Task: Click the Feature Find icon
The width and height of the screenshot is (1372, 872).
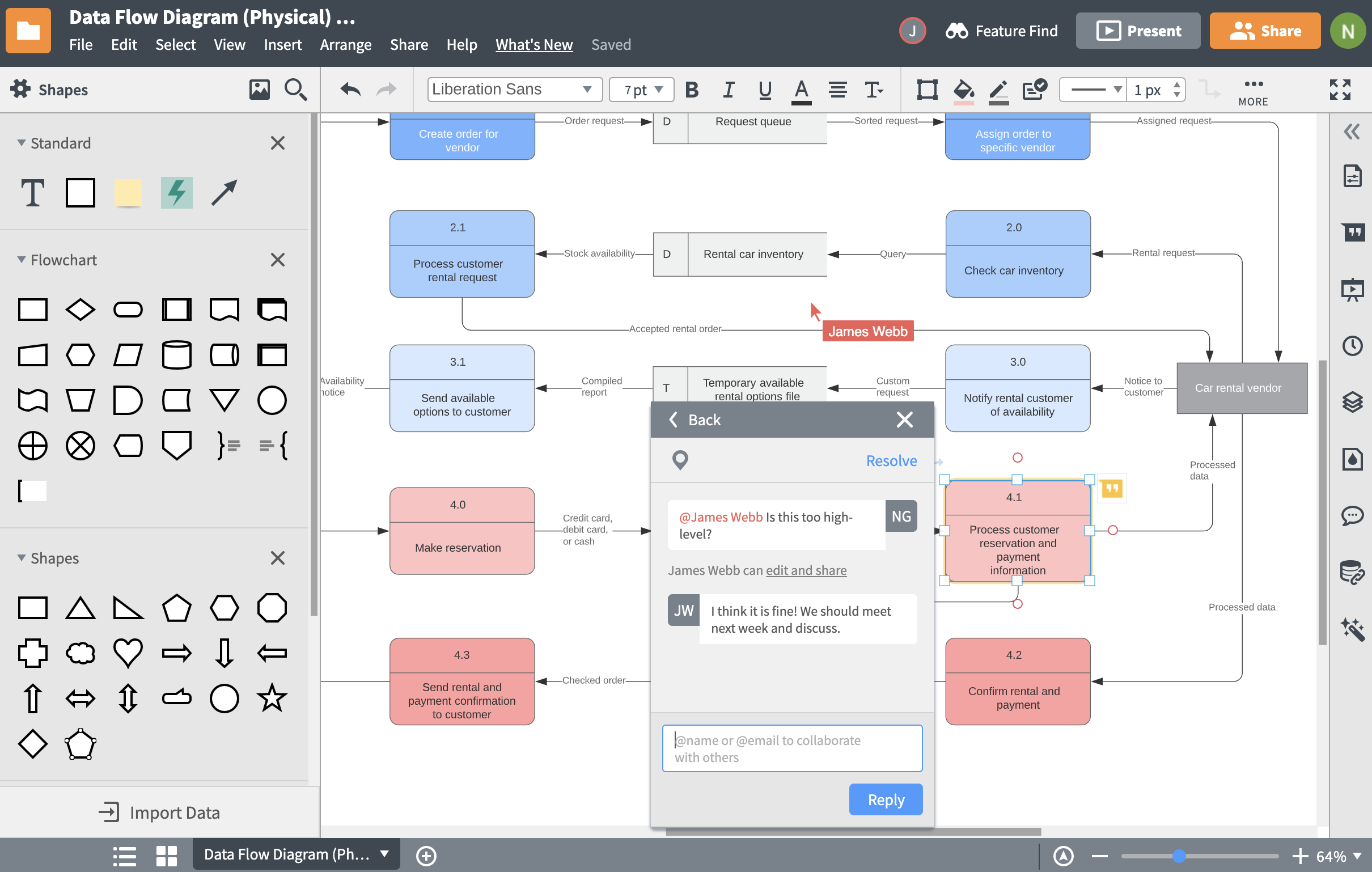Action: 956,30
